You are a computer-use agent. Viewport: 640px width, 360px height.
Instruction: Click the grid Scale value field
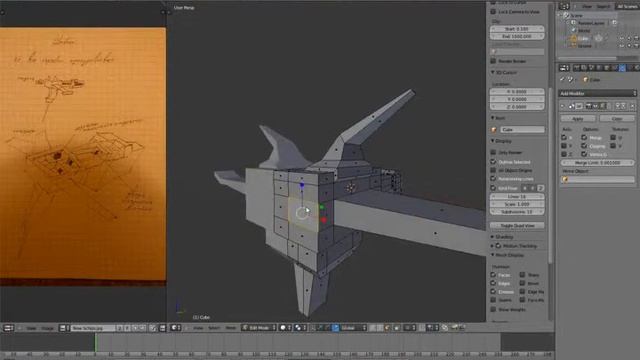click(x=517, y=204)
